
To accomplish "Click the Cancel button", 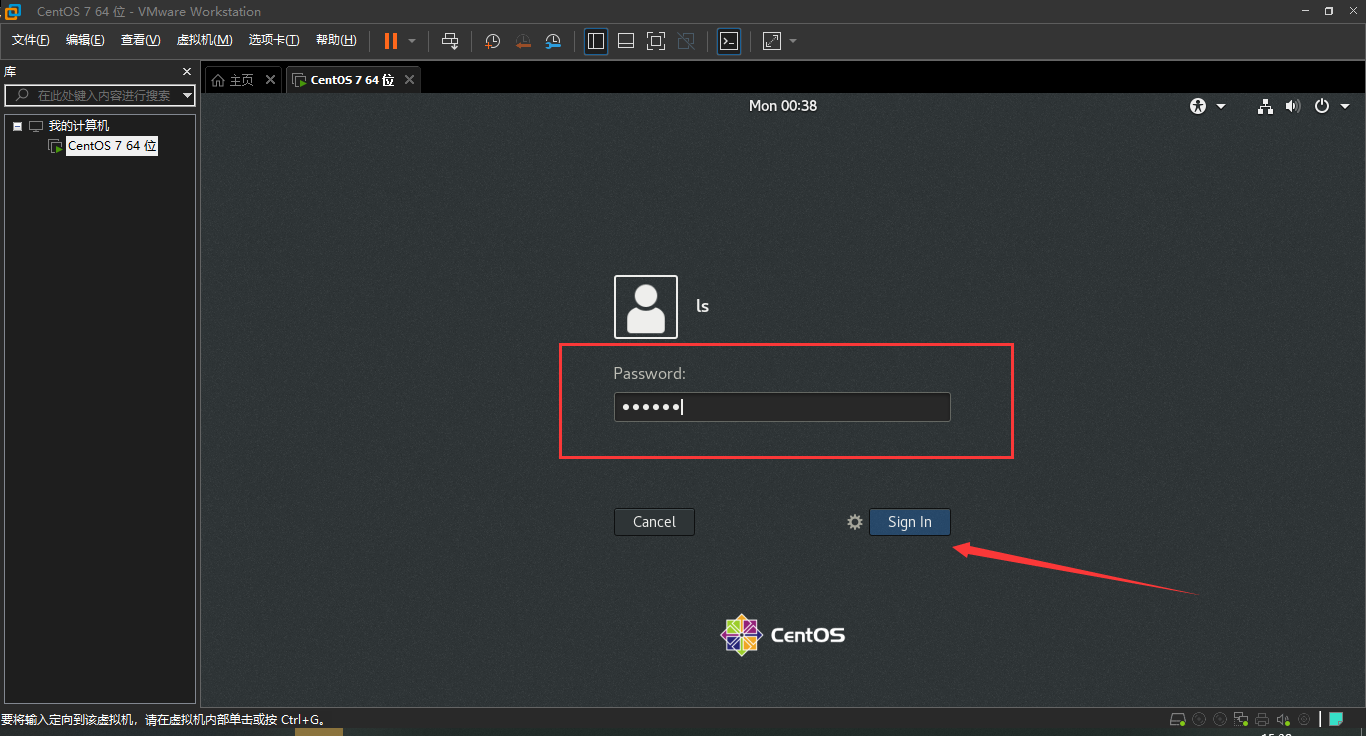I will pos(654,522).
